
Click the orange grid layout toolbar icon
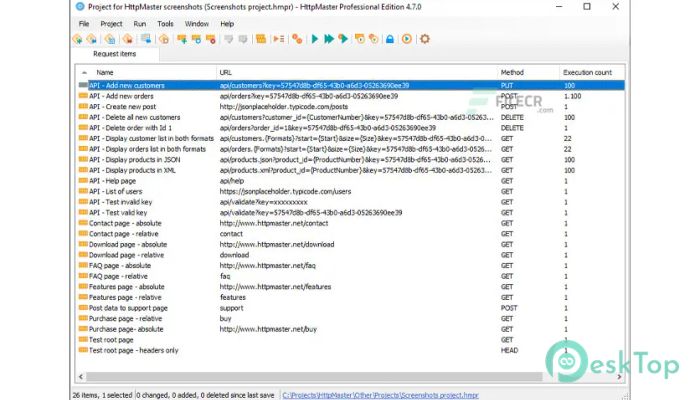261,39
